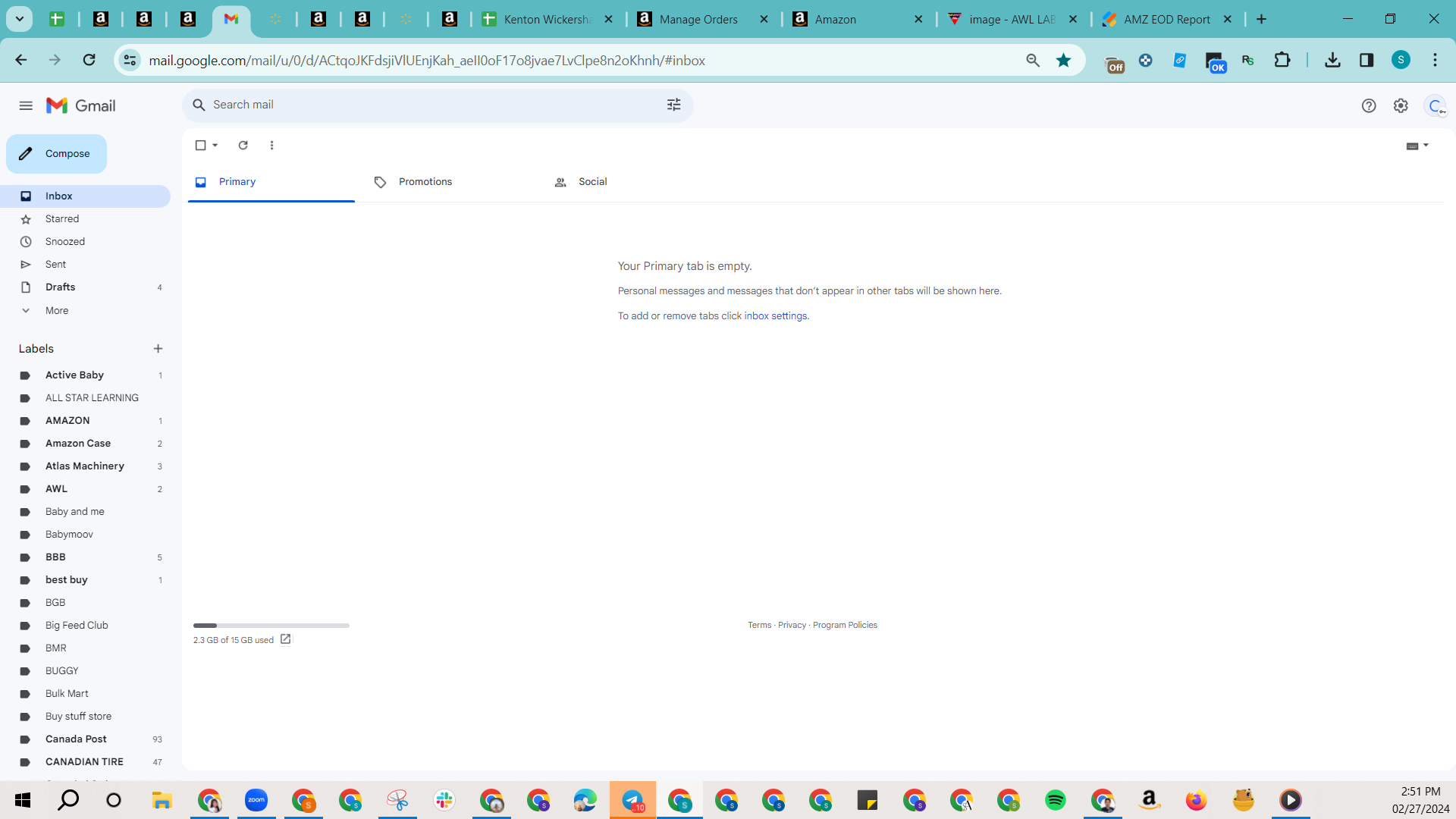This screenshot has height=819, width=1456.
Task: Open Windows Start menu
Action: [x=22, y=800]
